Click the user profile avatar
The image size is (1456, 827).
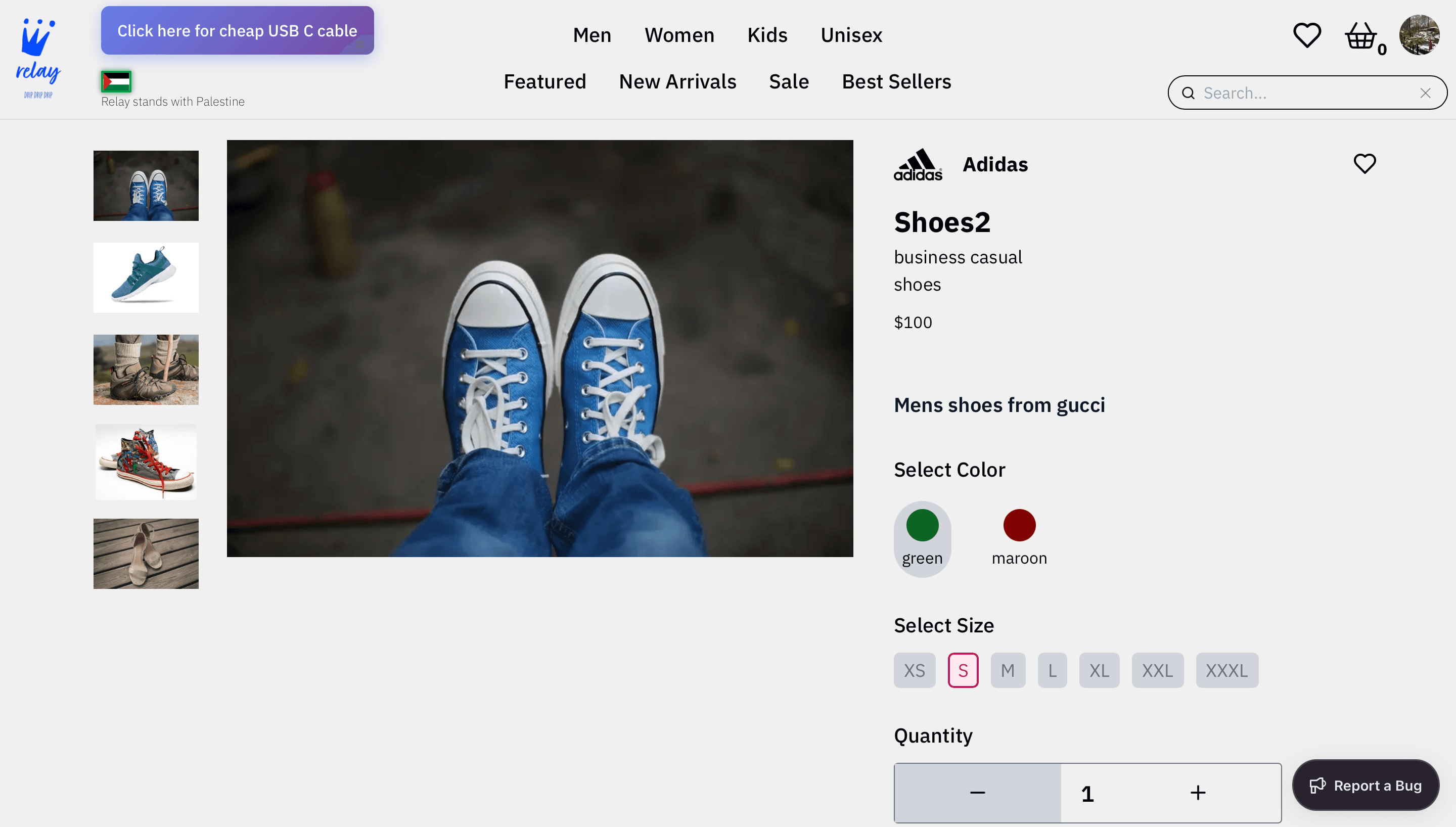[1419, 35]
